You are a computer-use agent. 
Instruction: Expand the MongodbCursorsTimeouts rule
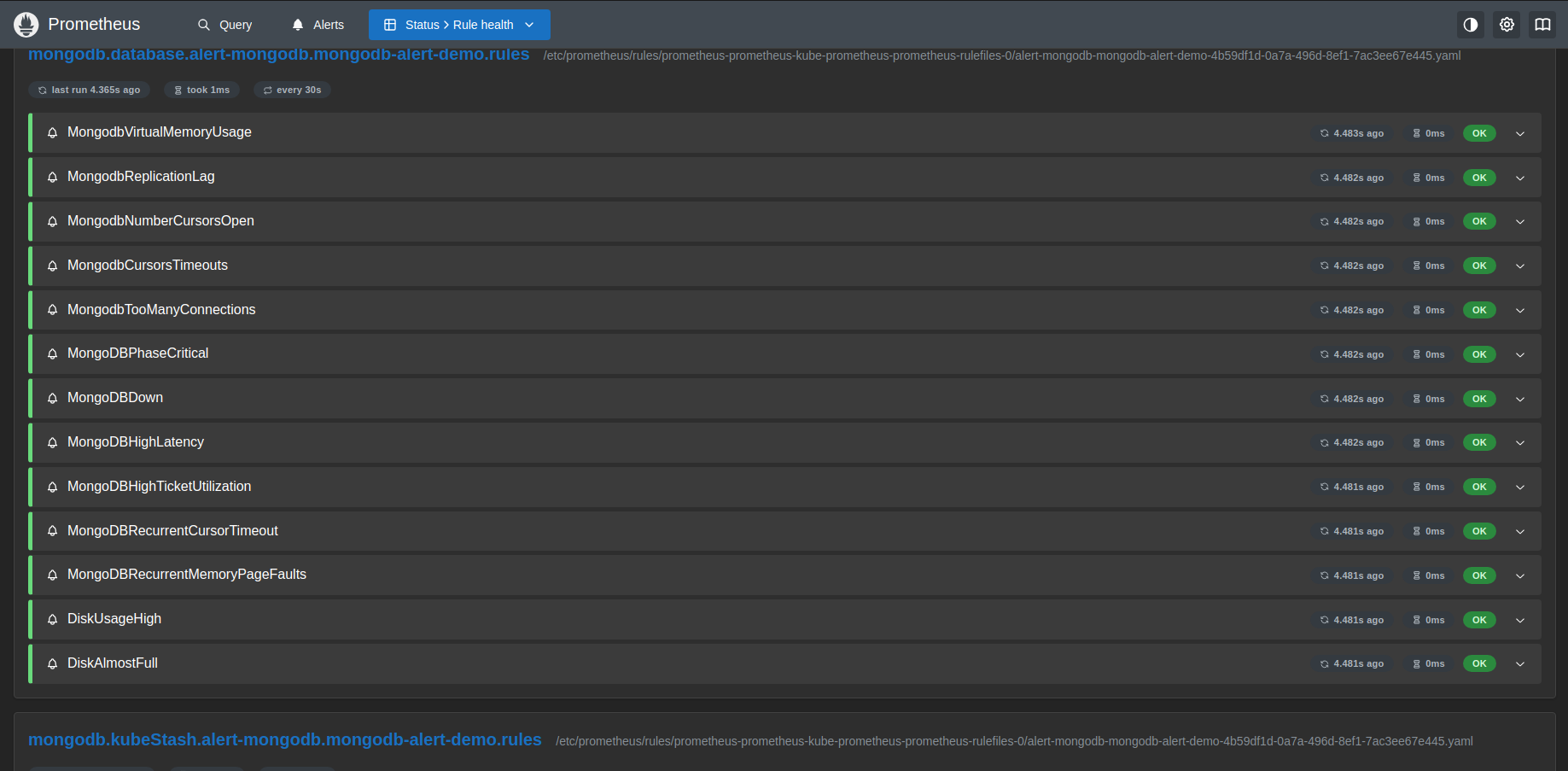(1520, 266)
